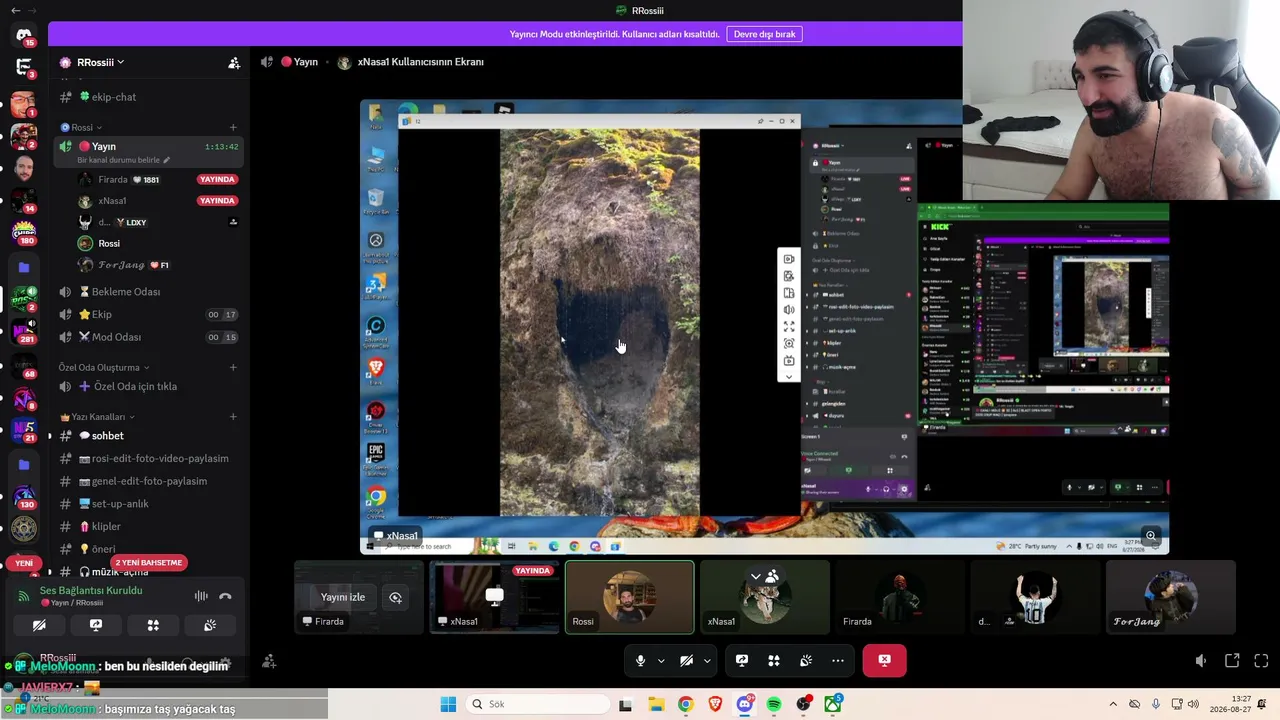Select the ForJang participant tile
This screenshot has height=720, width=1280.
[x=1170, y=597]
